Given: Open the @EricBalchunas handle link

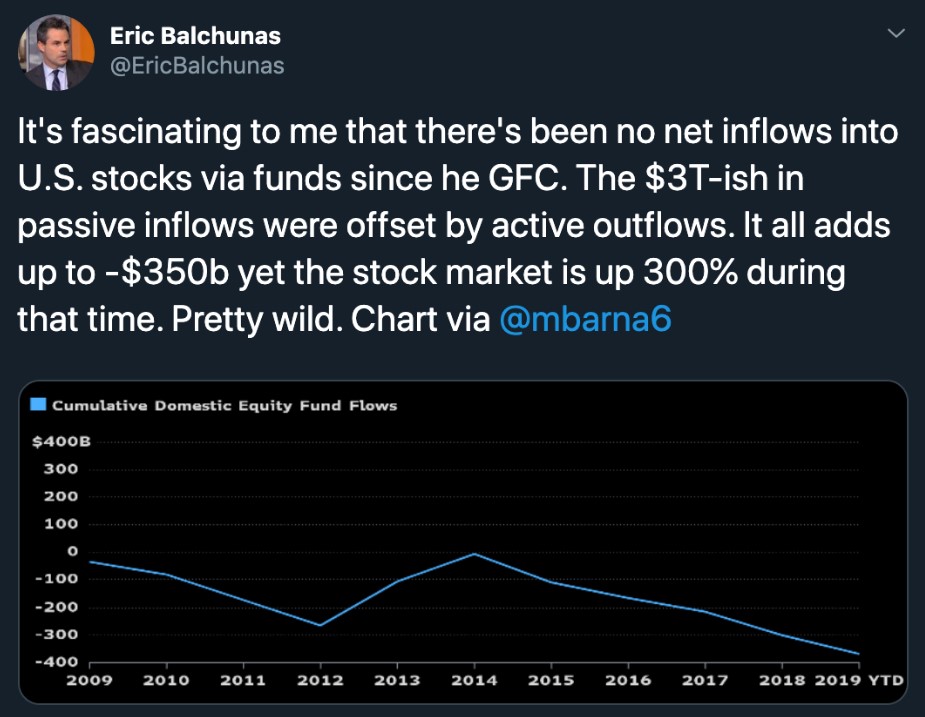Looking at the screenshot, I should click(x=197, y=66).
